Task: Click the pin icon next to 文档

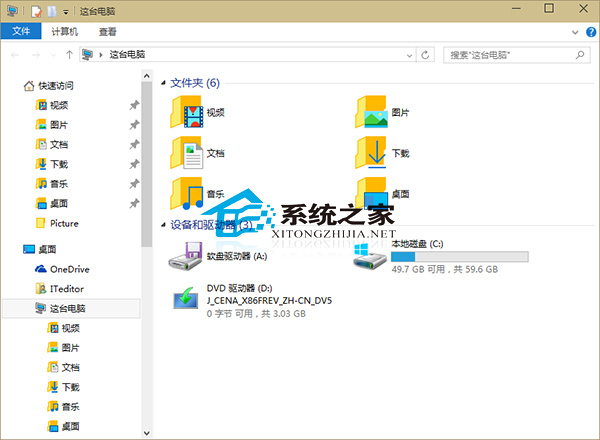Action: 134,144
